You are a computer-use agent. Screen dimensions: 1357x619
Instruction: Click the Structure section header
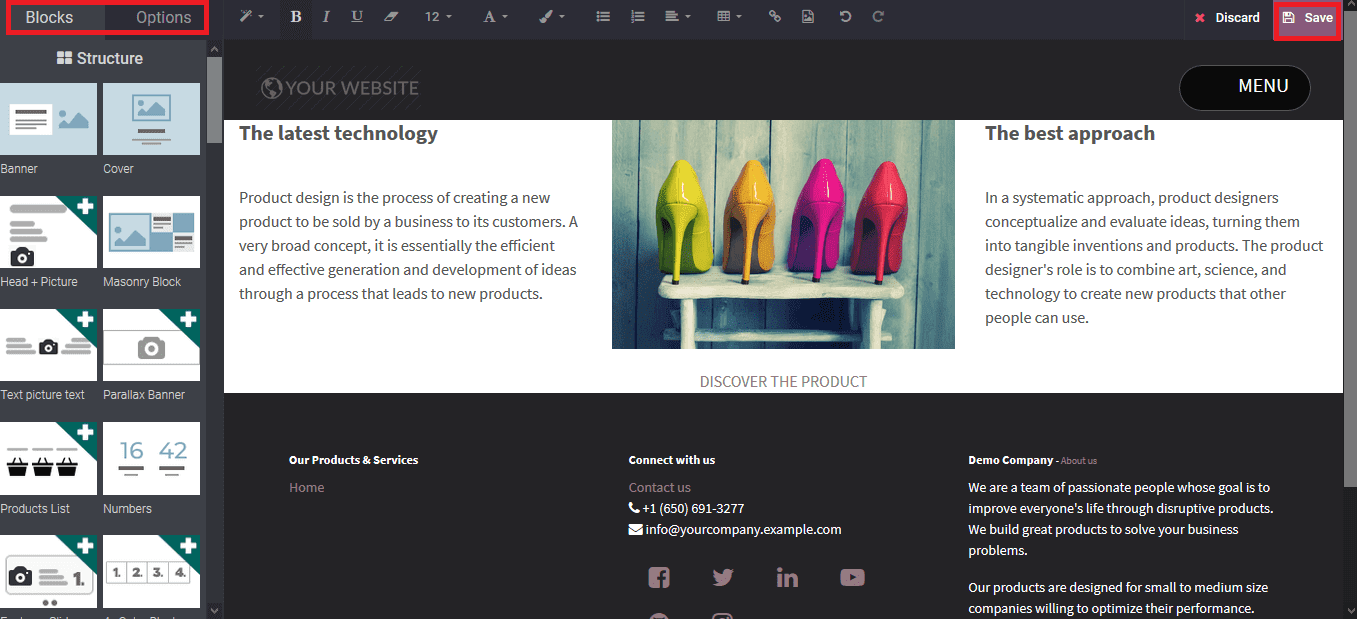pyautogui.click(x=100, y=59)
